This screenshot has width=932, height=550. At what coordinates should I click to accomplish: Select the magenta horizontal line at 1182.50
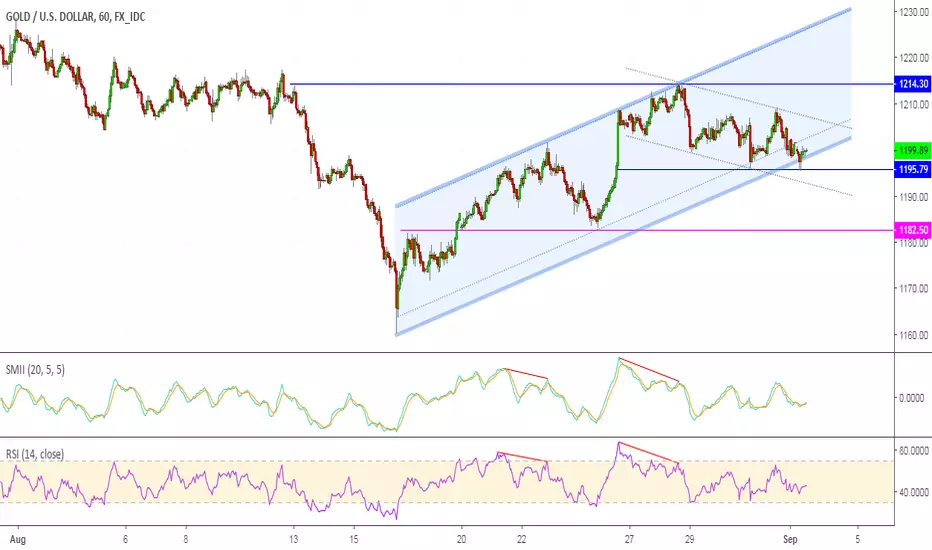click(x=647, y=230)
